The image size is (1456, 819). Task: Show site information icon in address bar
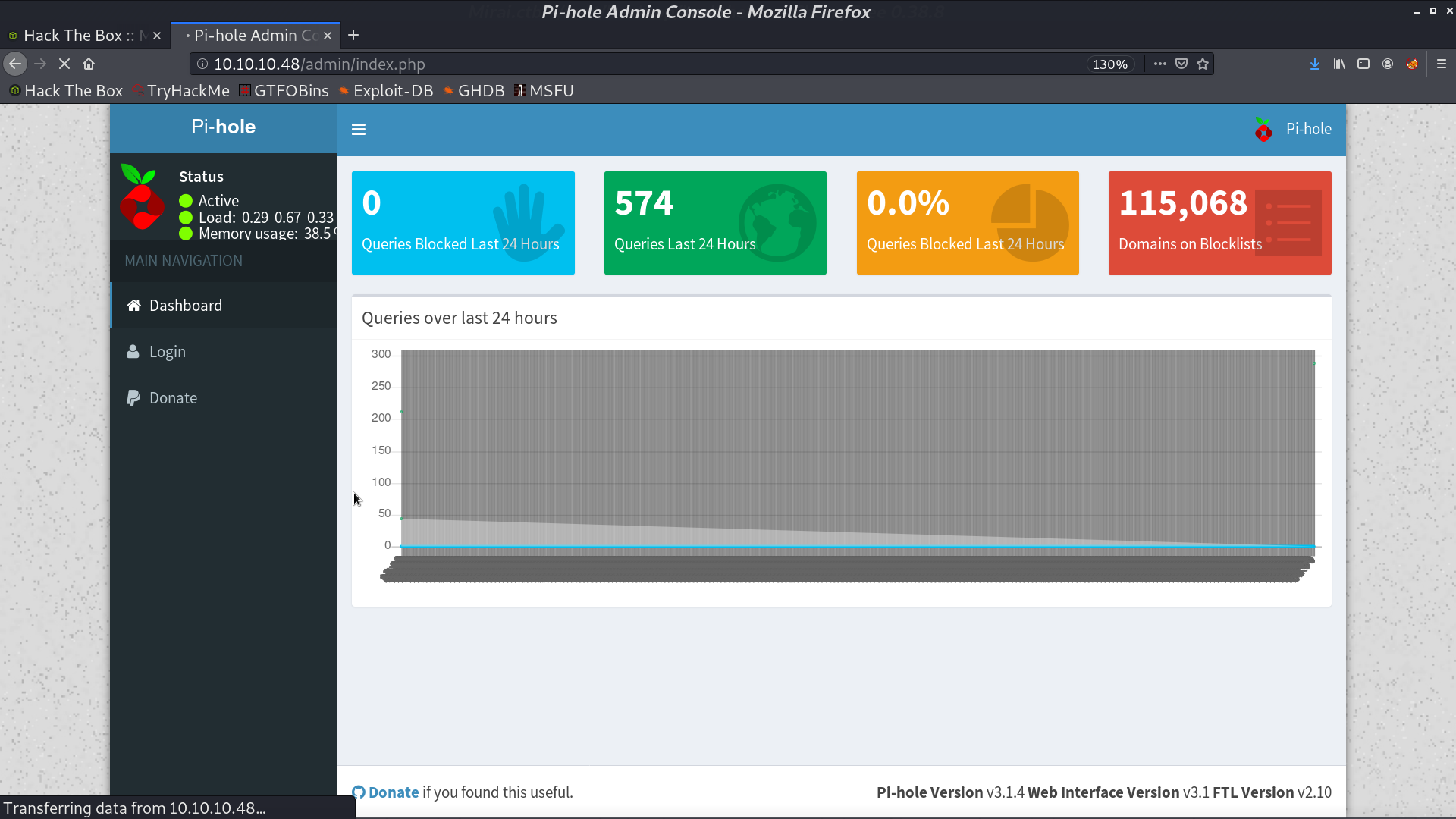202,64
